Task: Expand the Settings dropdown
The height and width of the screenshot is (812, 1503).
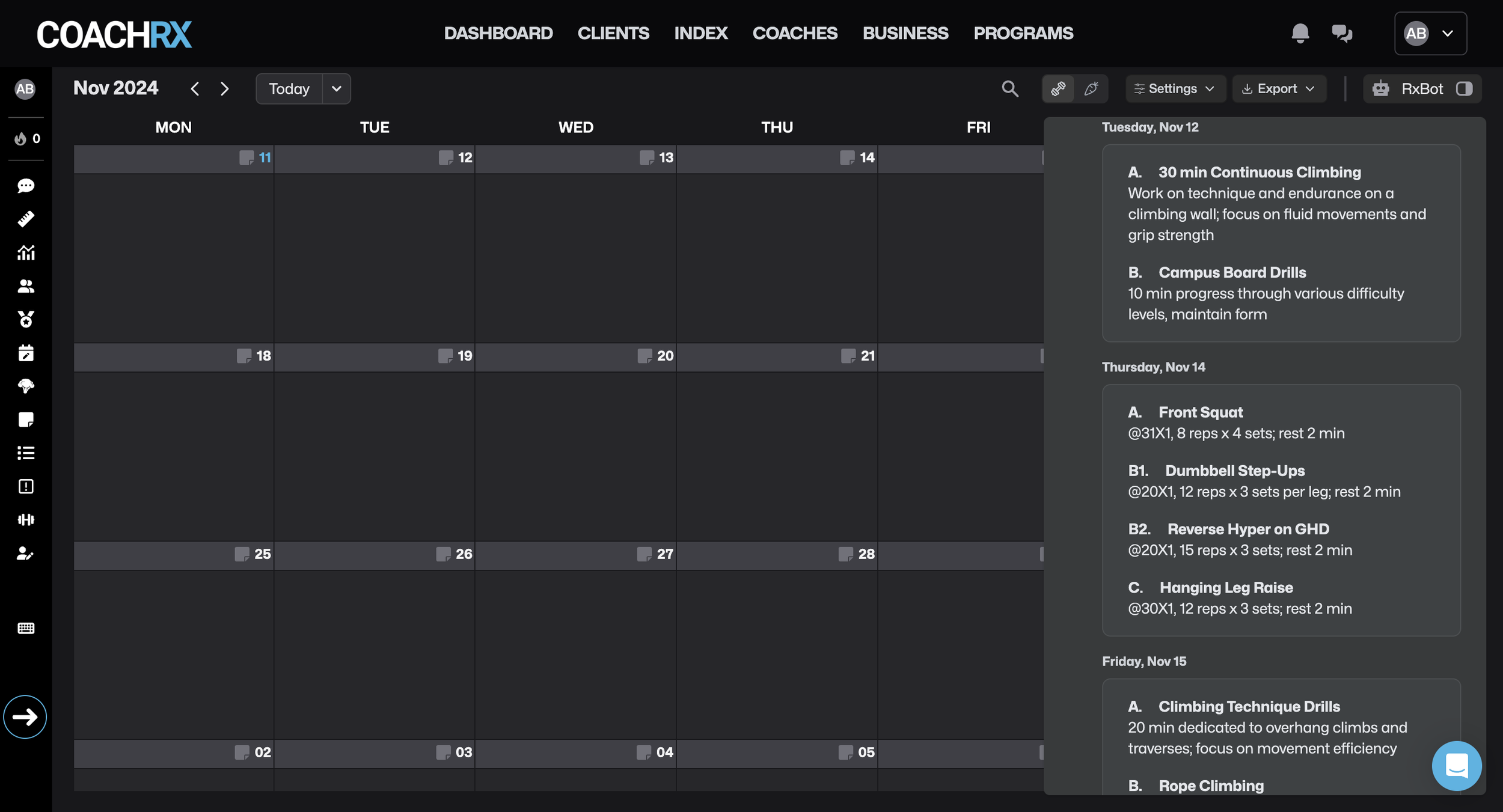Action: pyautogui.click(x=1175, y=89)
